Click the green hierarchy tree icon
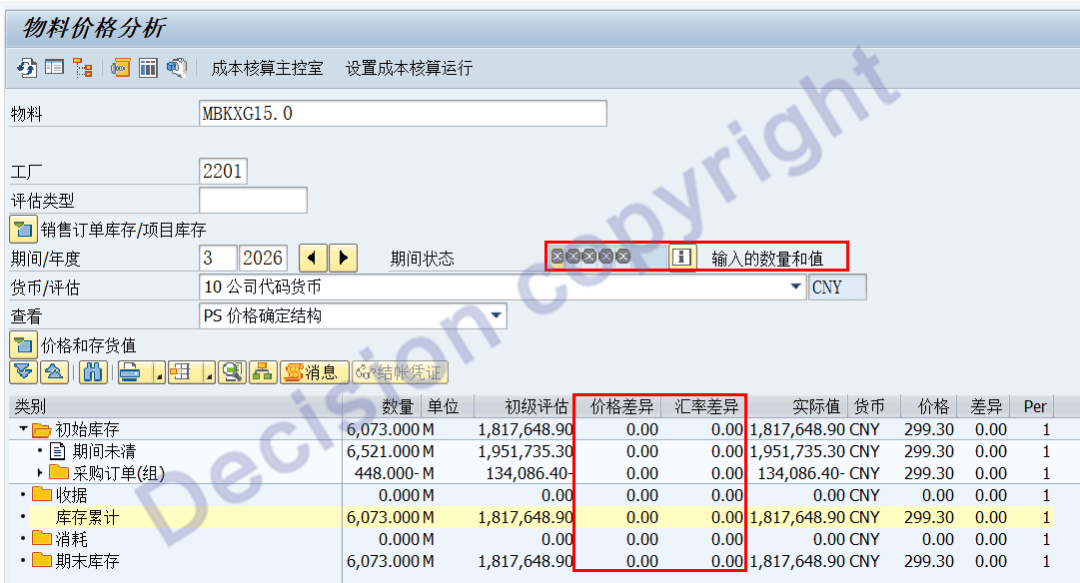 click(263, 373)
